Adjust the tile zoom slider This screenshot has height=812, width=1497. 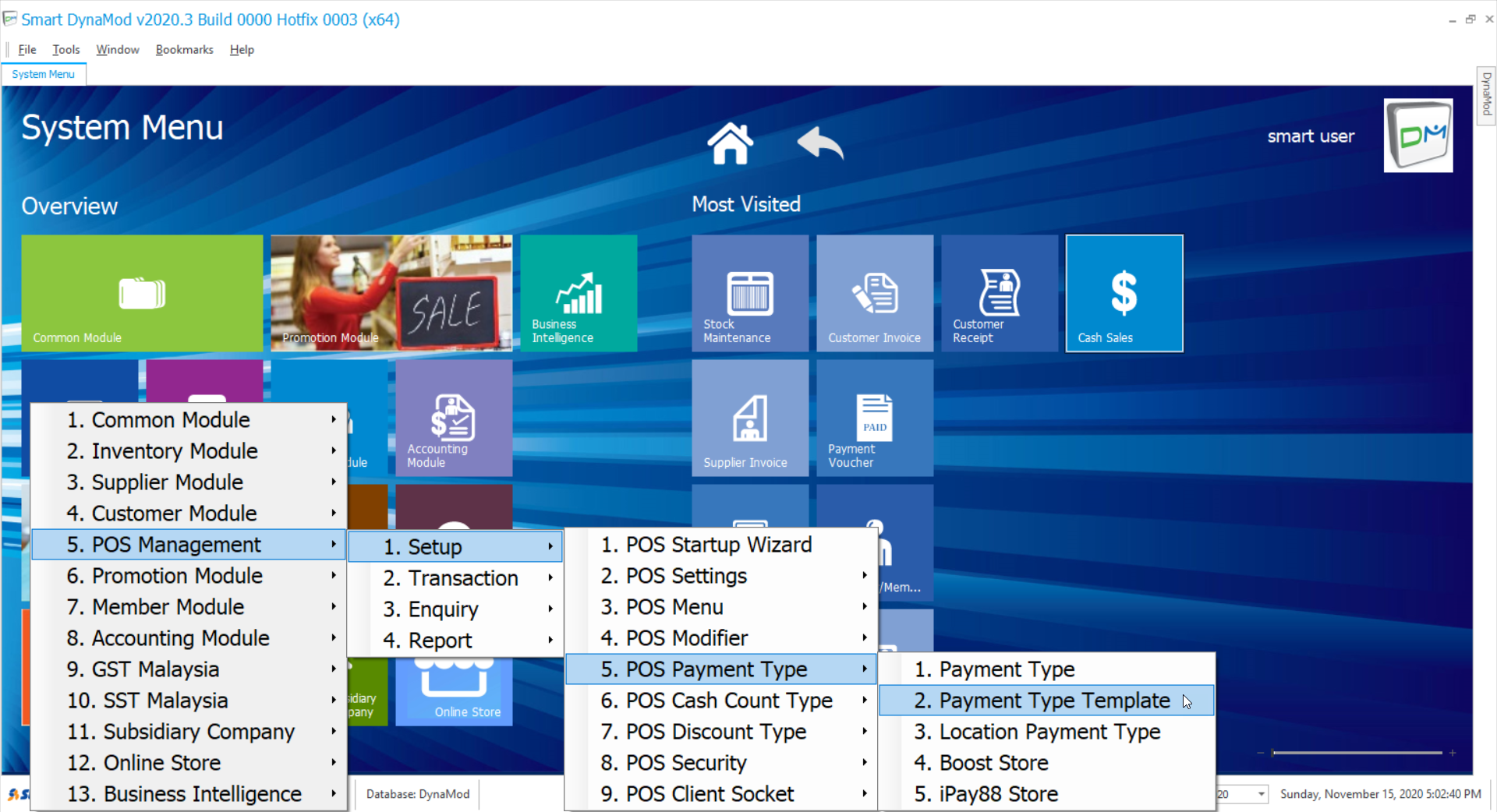(x=1357, y=753)
